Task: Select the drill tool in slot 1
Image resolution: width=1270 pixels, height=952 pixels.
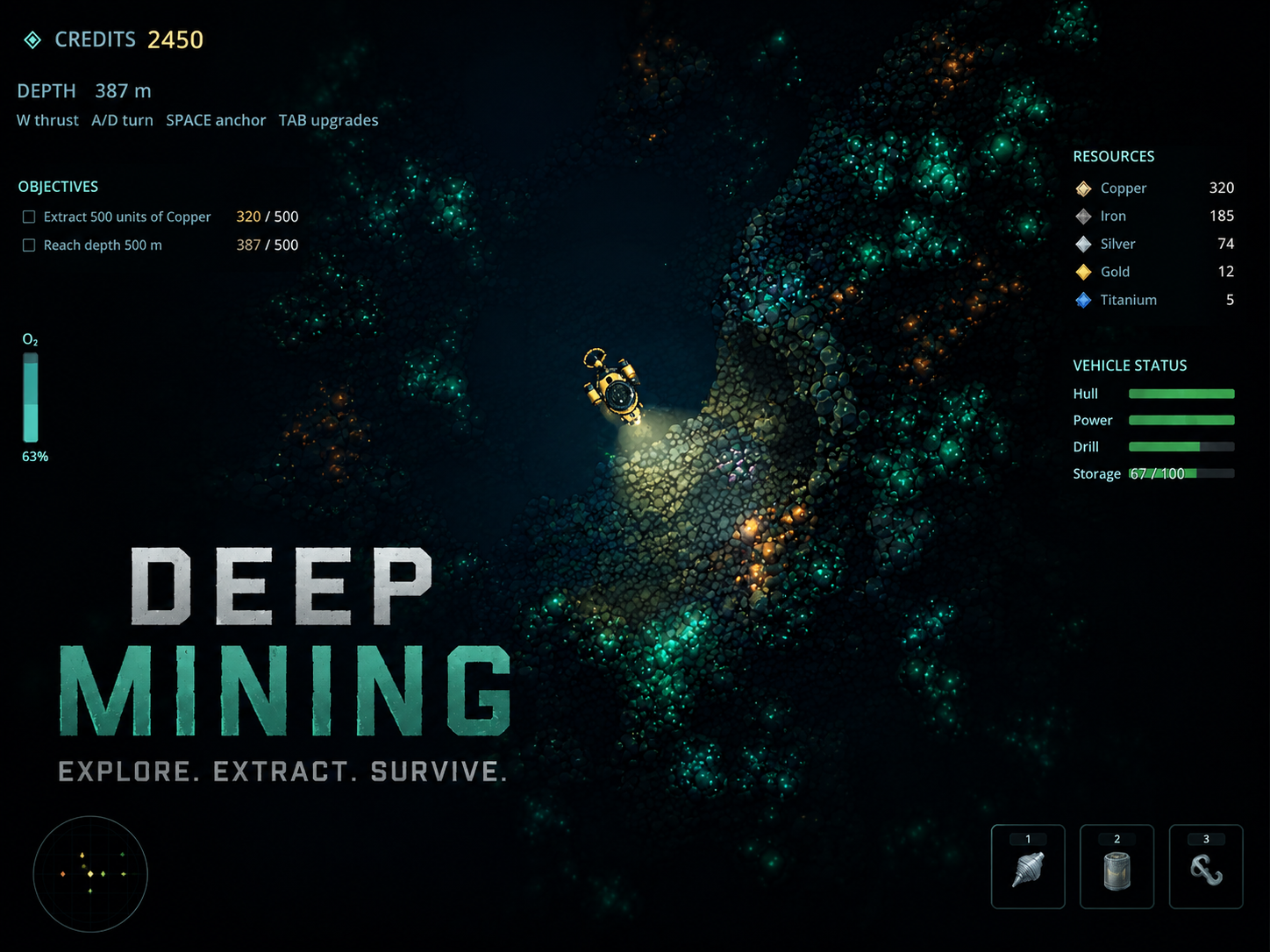Action: click(x=1028, y=866)
